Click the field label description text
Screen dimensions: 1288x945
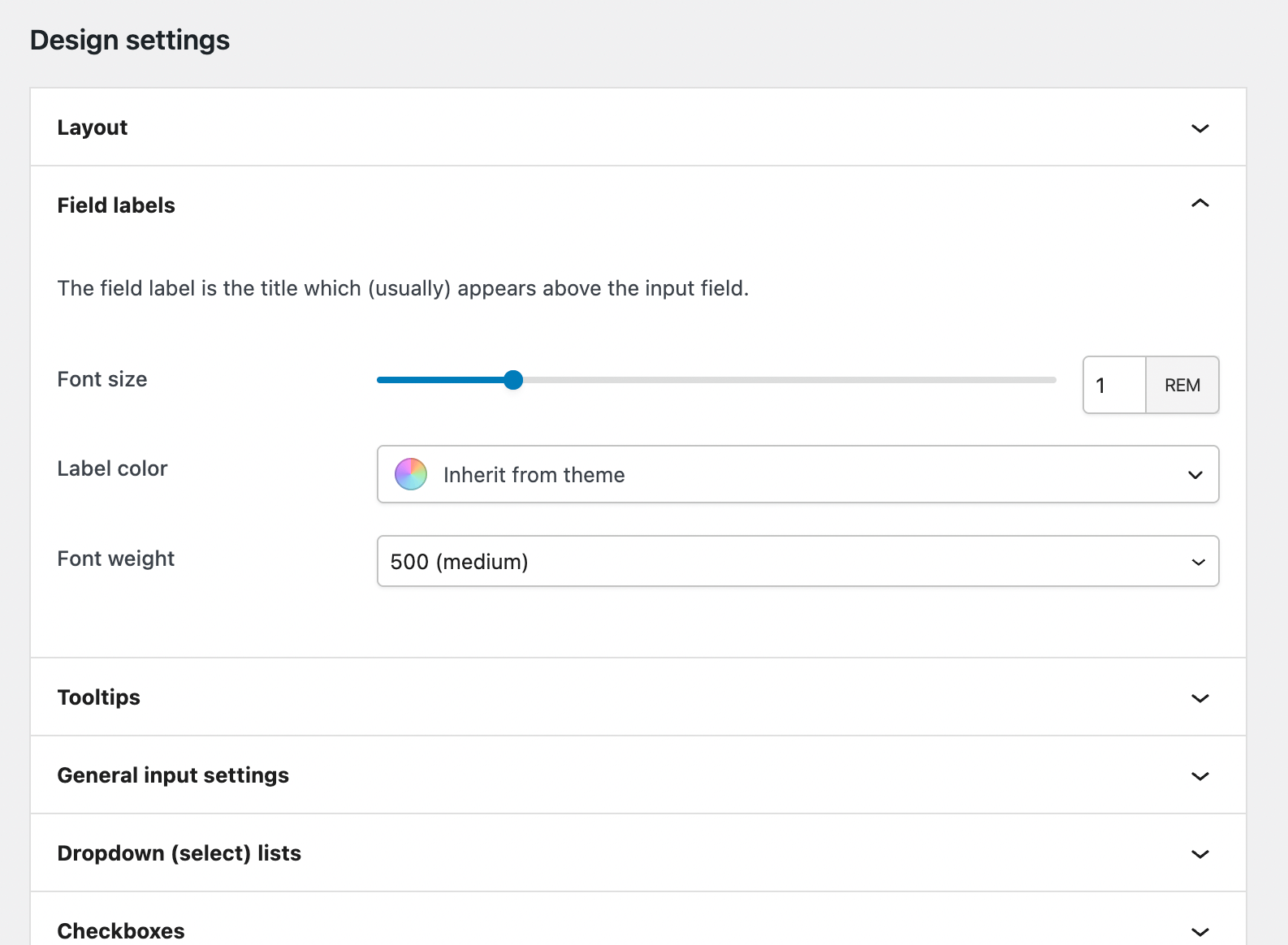point(403,288)
